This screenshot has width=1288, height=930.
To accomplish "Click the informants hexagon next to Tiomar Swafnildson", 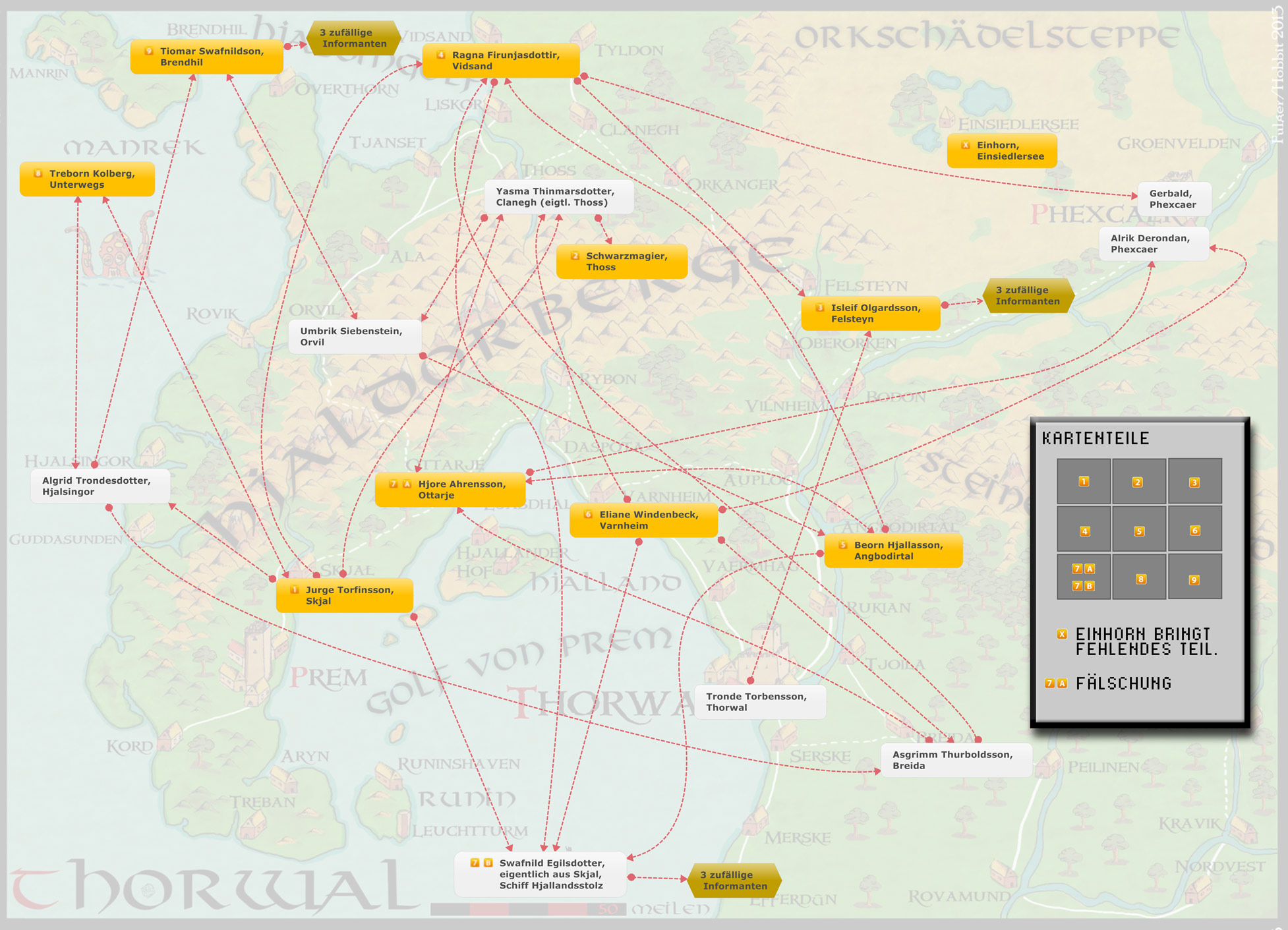I will tap(354, 38).
